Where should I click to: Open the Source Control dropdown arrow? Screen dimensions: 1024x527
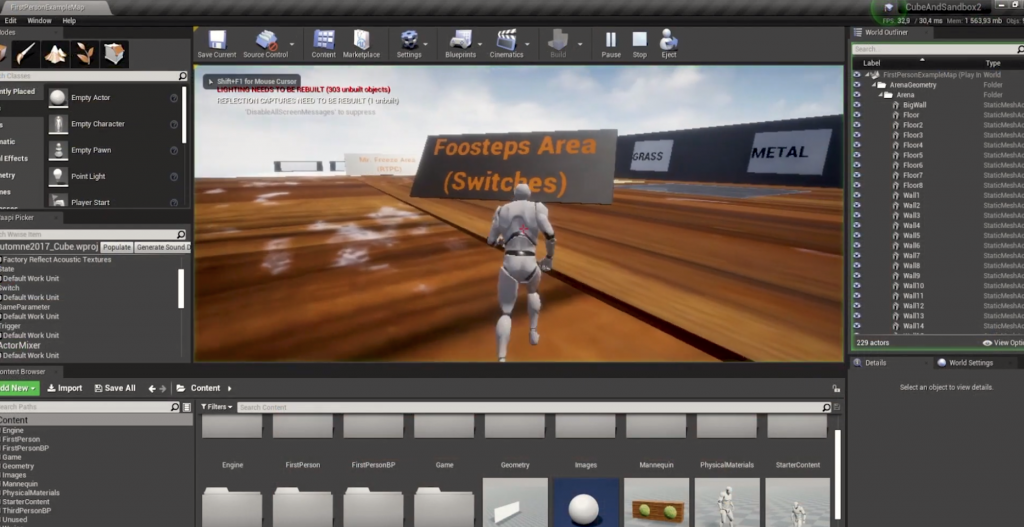[x=291, y=44]
